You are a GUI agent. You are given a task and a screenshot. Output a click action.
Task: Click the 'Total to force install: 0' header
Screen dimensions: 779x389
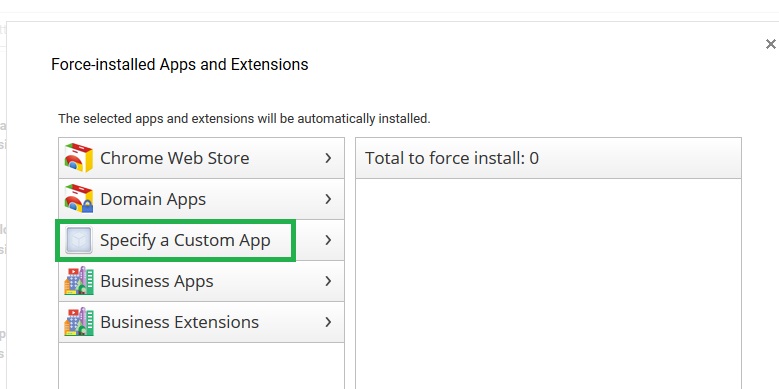[548, 158]
